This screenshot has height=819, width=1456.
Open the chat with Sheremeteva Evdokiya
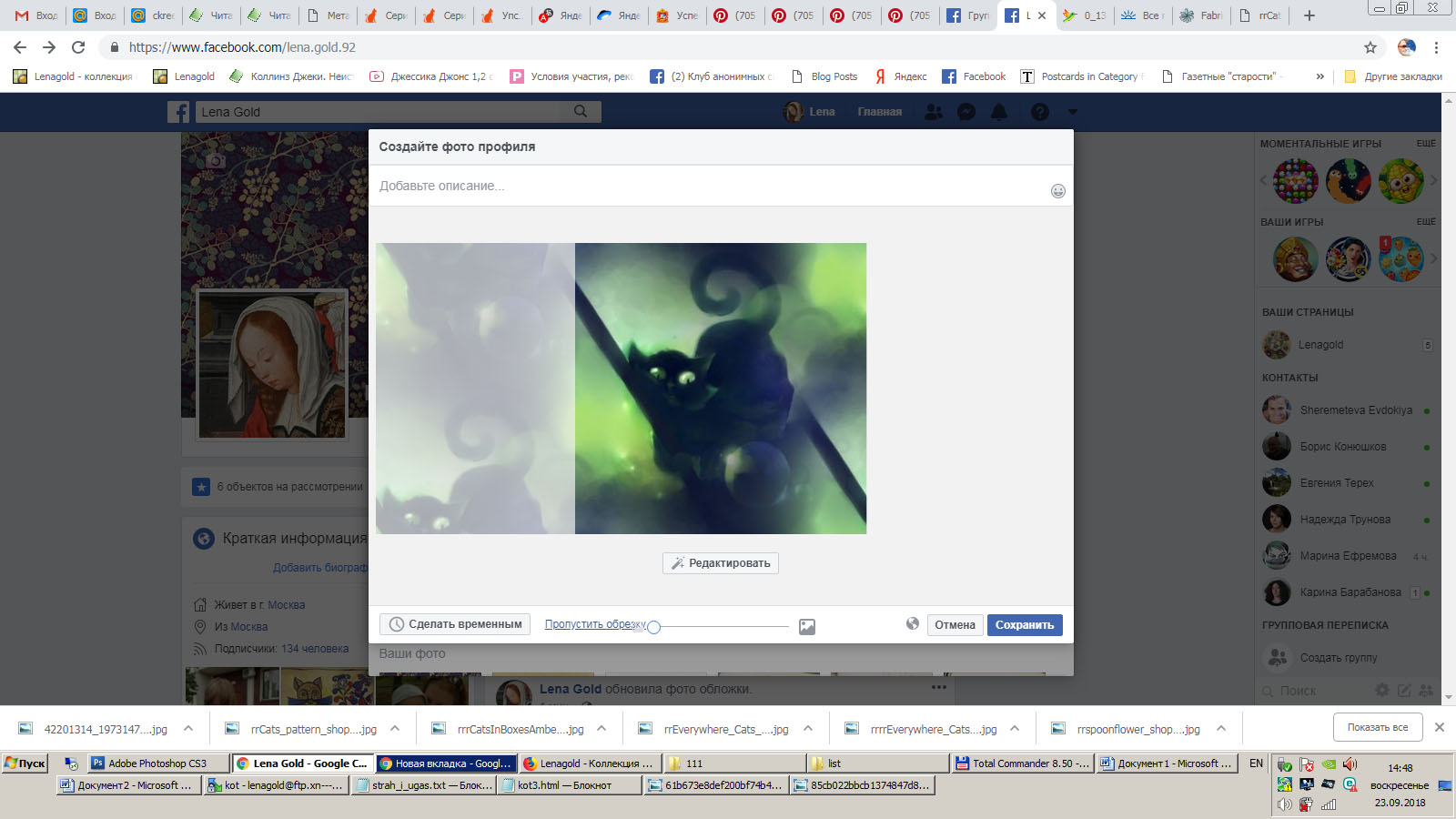(x=1346, y=410)
